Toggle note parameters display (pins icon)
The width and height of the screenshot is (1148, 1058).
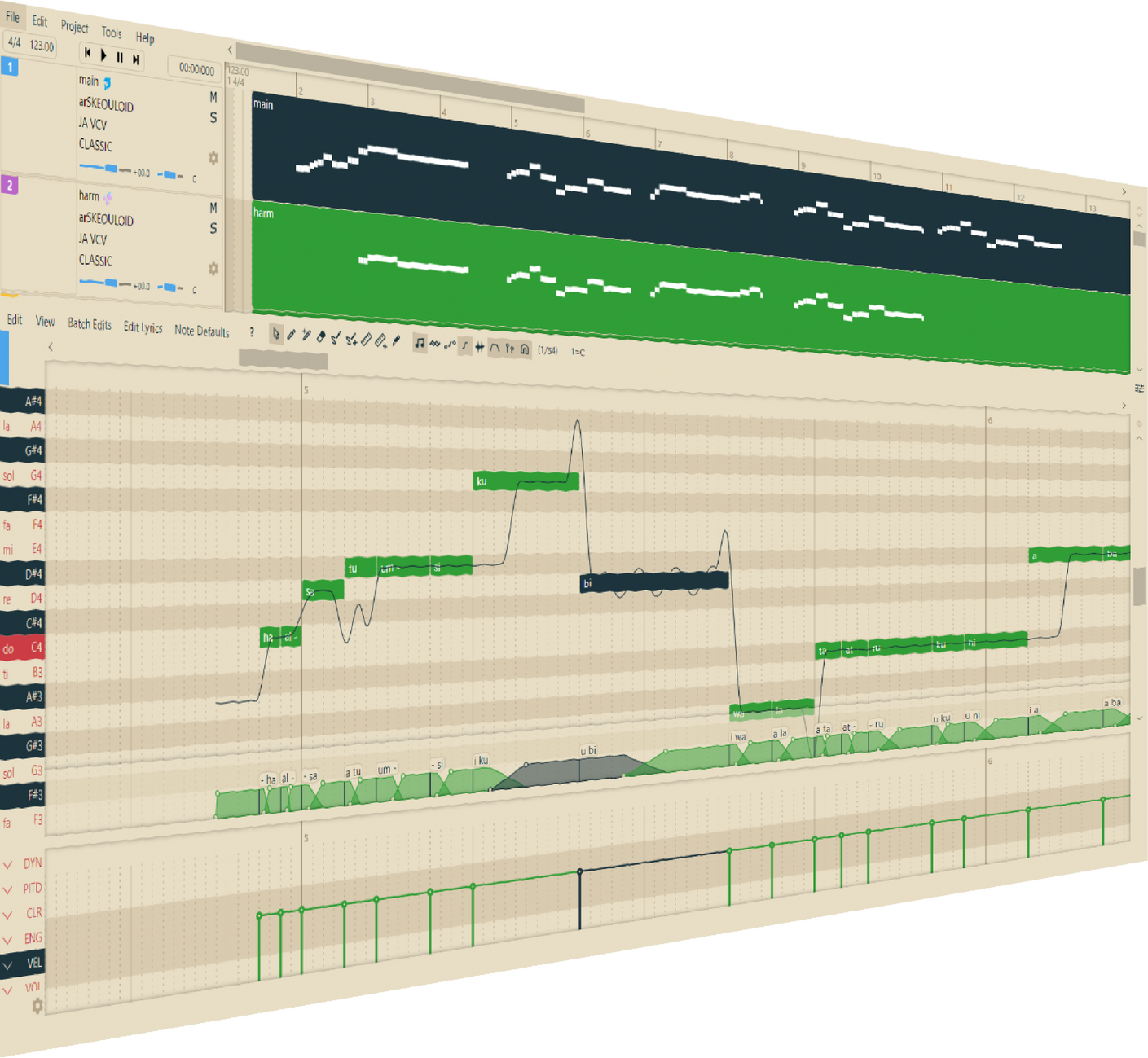click(509, 348)
